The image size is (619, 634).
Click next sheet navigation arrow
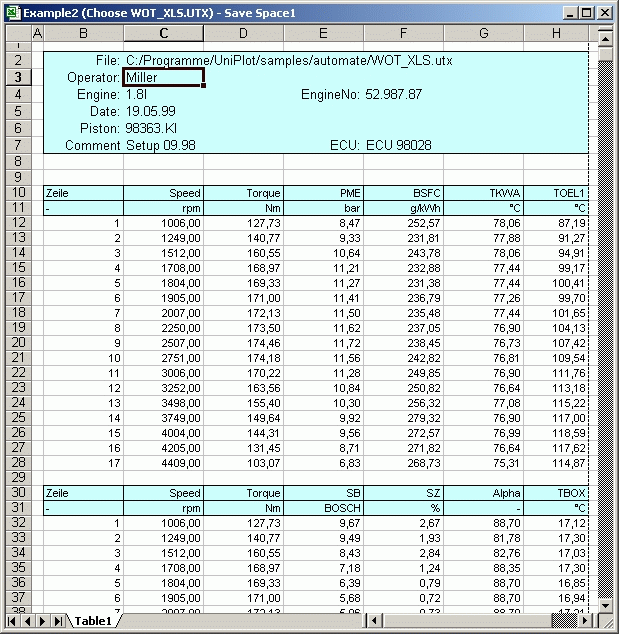click(42, 621)
